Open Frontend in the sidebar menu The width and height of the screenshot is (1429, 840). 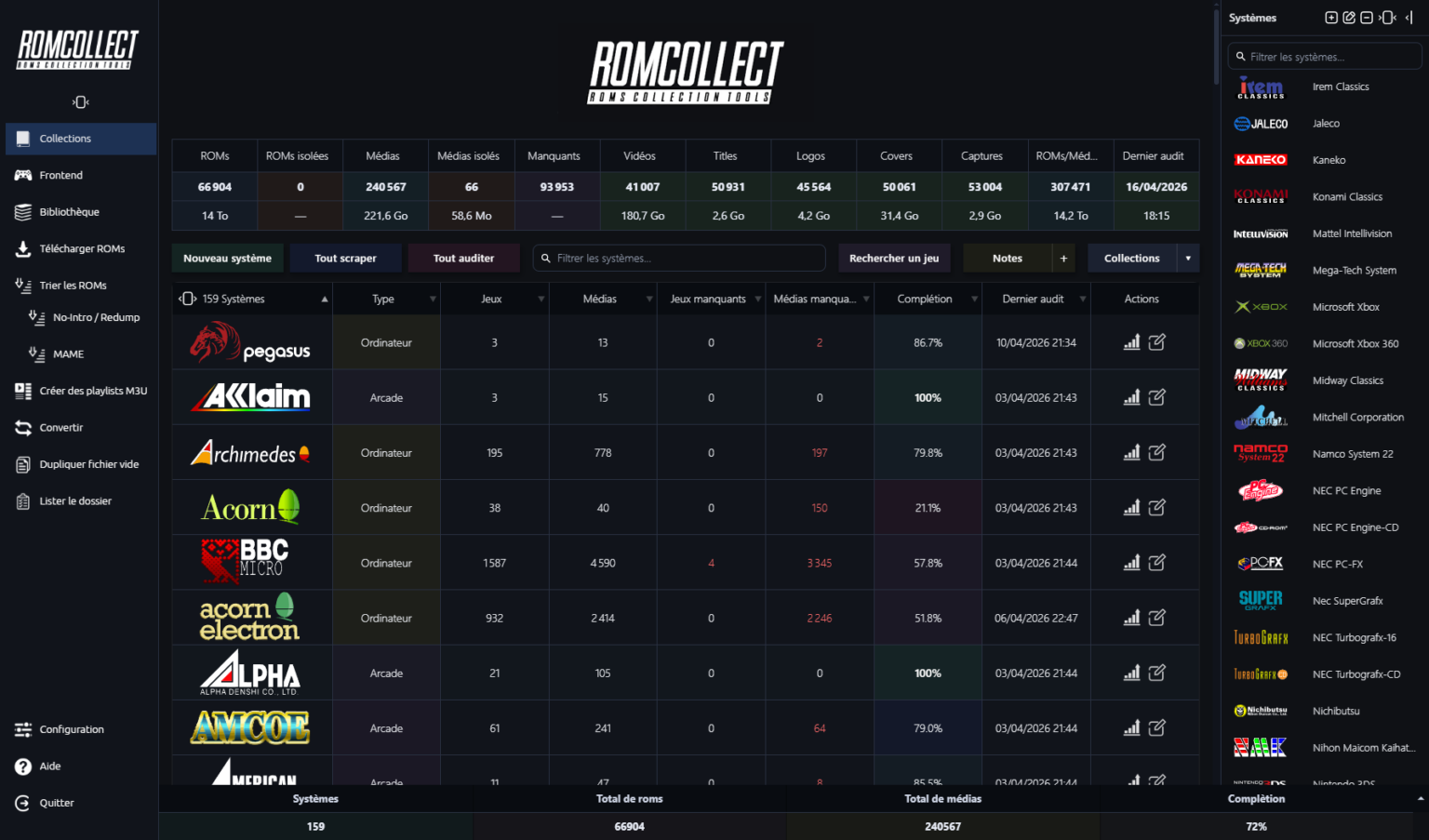(61, 175)
